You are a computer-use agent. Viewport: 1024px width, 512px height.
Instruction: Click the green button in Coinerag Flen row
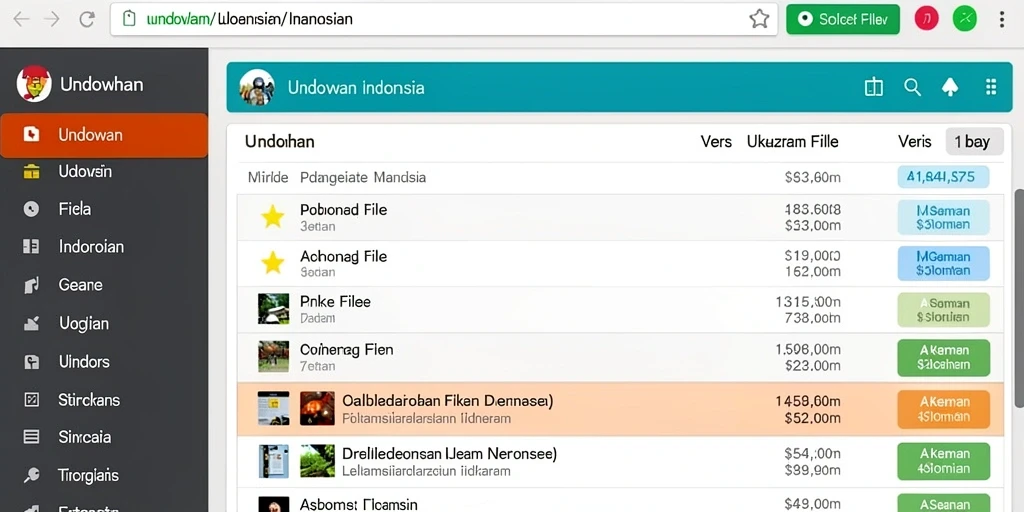(943, 357)
